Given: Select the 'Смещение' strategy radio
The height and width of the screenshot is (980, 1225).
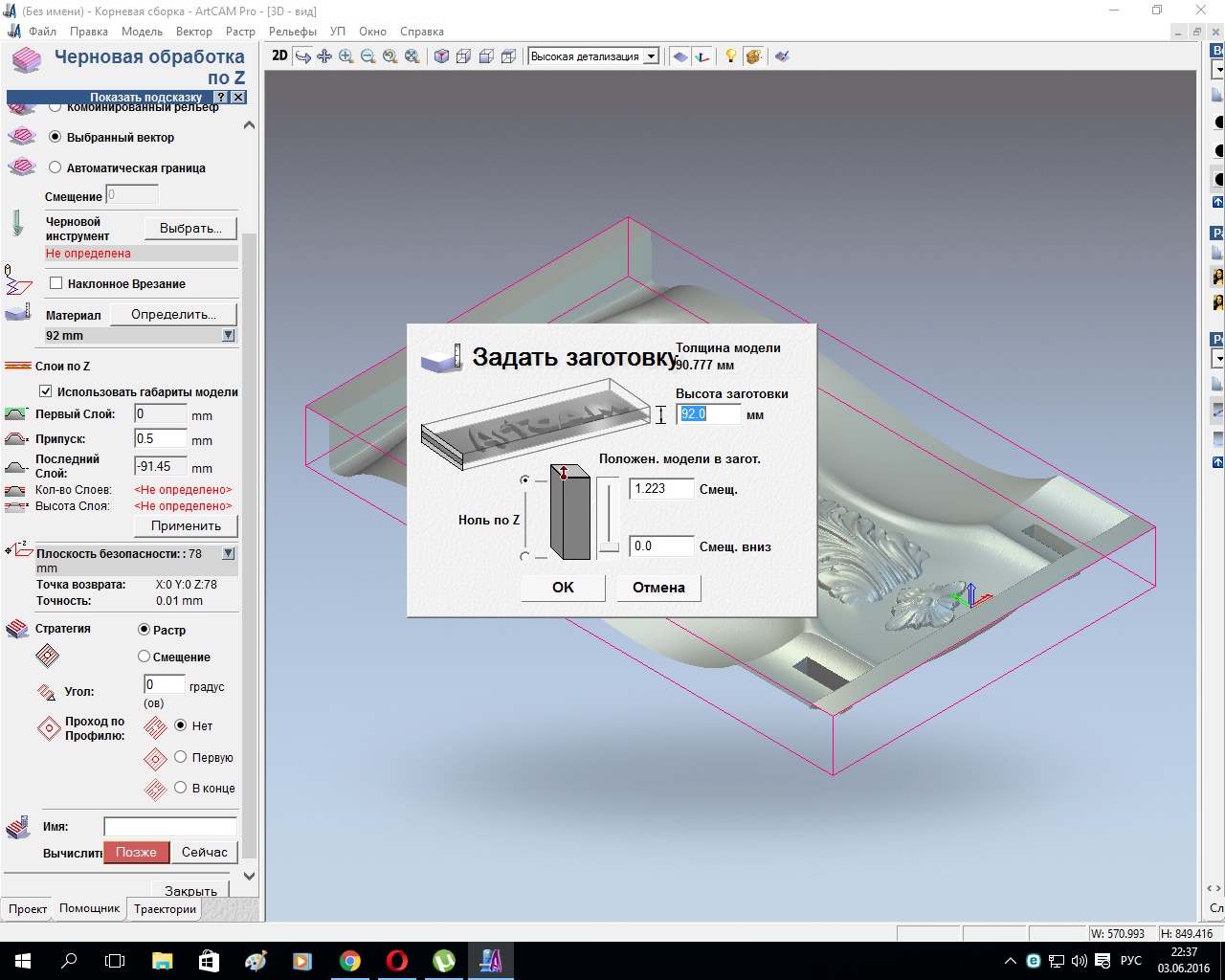Looking at the screenshot, I should 144,657.
